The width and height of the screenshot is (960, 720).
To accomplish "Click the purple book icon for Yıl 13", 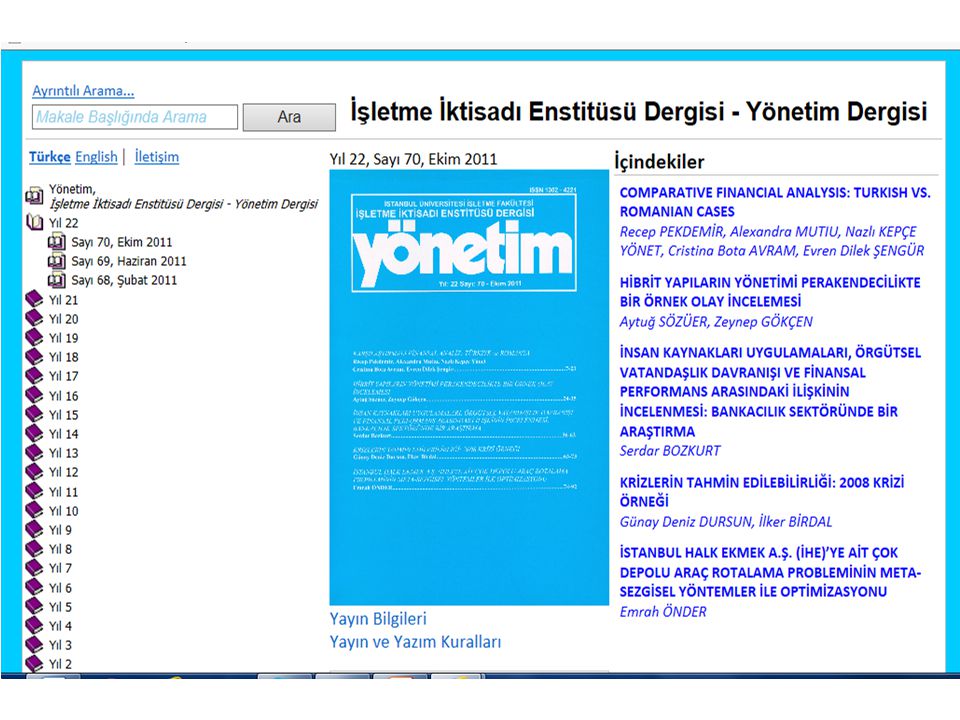I will click(x=34, y=452).
